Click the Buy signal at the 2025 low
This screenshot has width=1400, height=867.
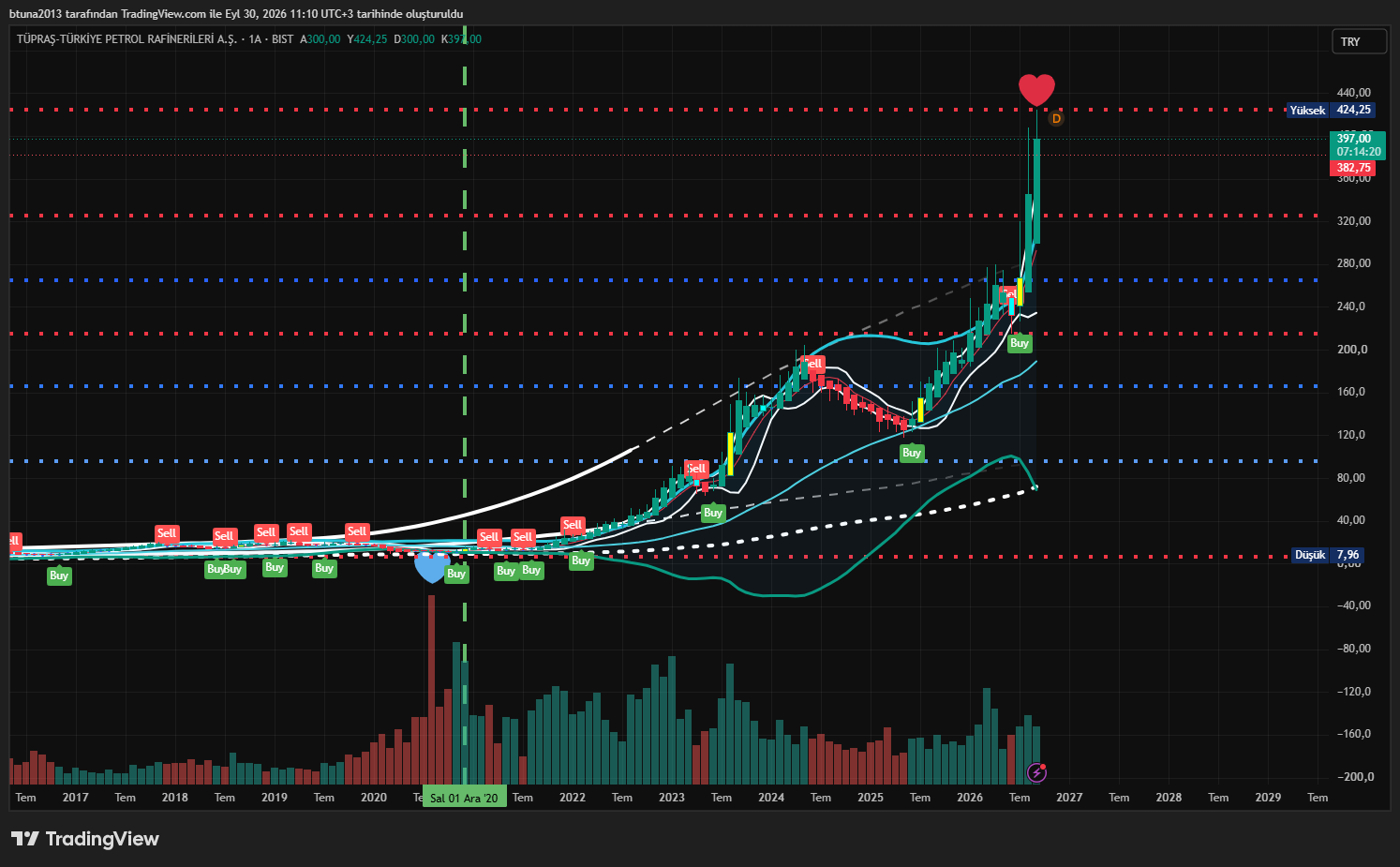912,453
